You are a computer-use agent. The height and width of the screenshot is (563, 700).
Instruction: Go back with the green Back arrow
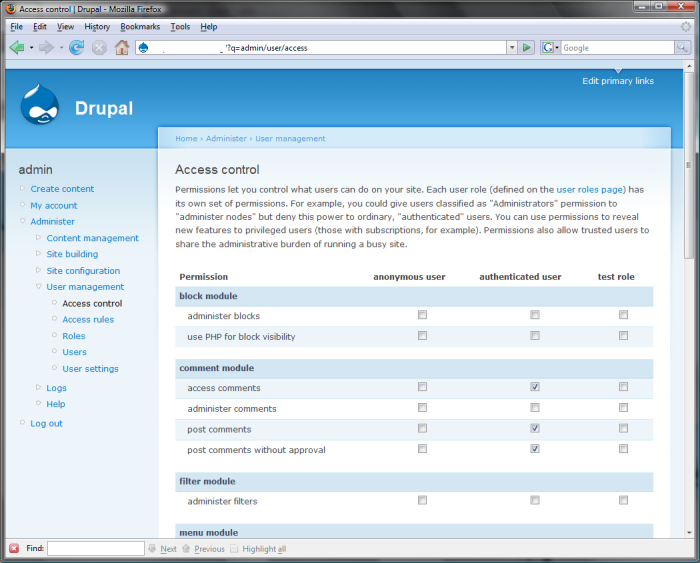17,47
